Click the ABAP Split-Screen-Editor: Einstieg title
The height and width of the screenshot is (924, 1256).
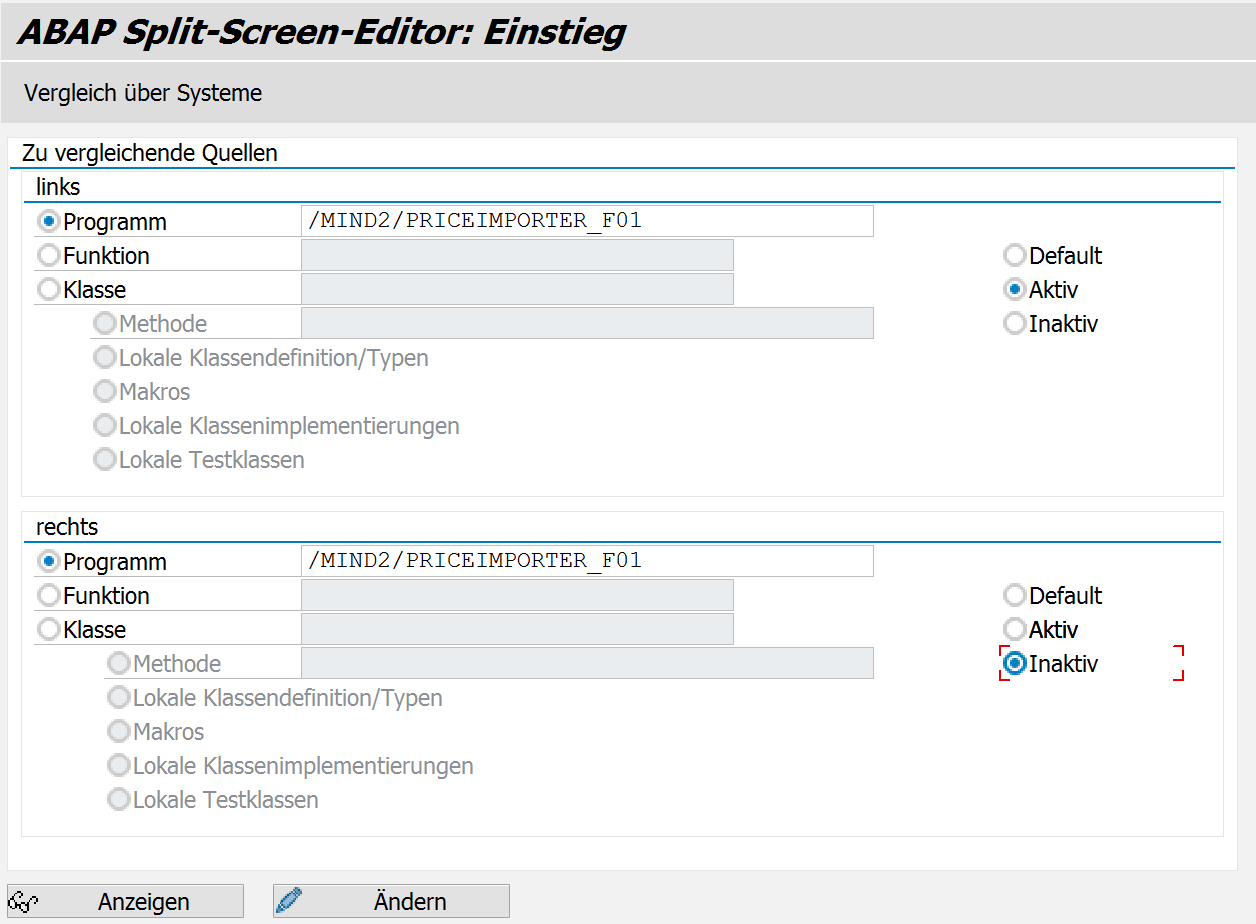pos(322,32)
